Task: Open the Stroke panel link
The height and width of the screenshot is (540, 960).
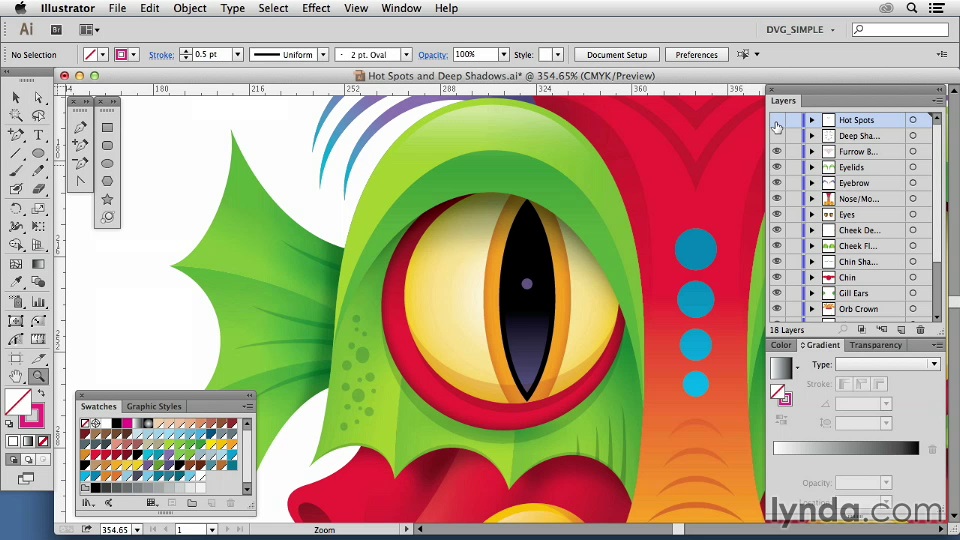Action: [161, 55]
